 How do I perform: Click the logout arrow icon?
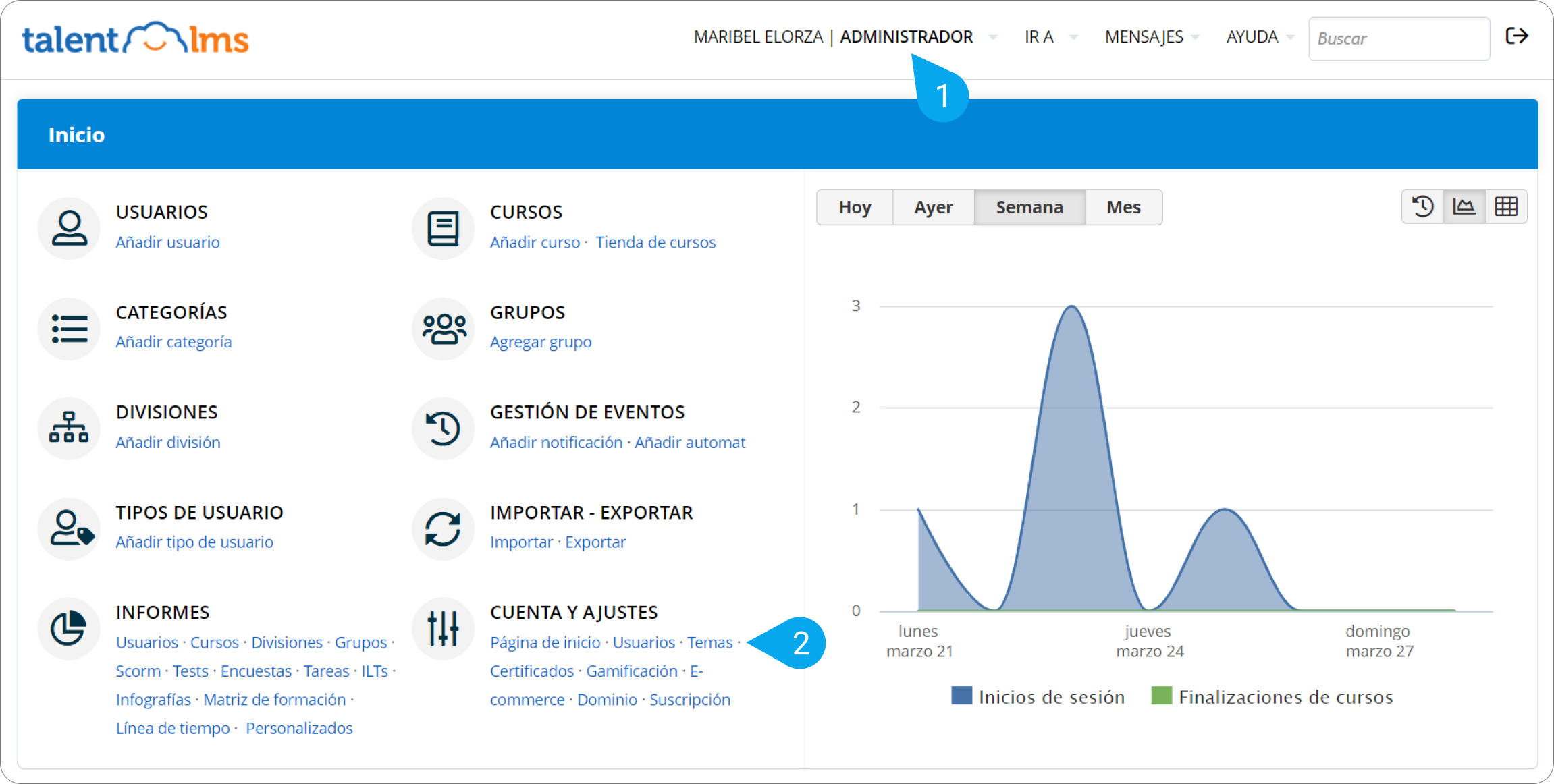click(1517, 36)
